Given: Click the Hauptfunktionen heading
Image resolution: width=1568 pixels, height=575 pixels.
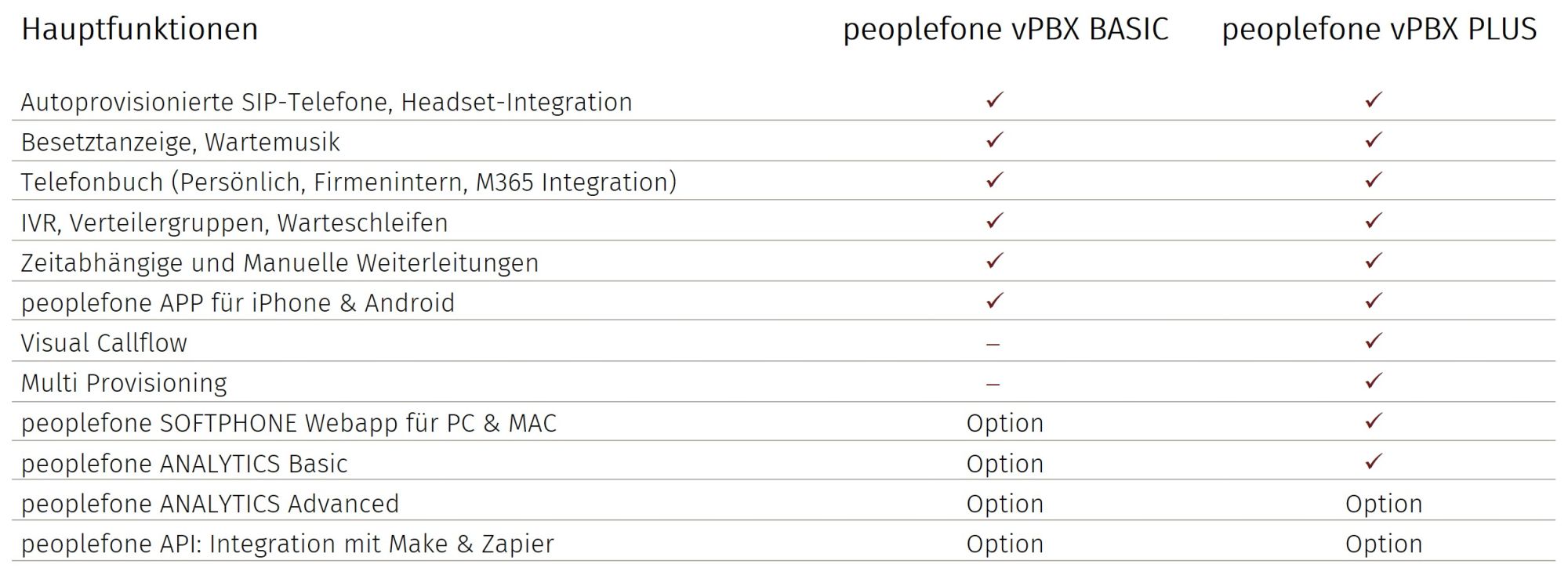Looking at the screenshot, I should point(140,30).
